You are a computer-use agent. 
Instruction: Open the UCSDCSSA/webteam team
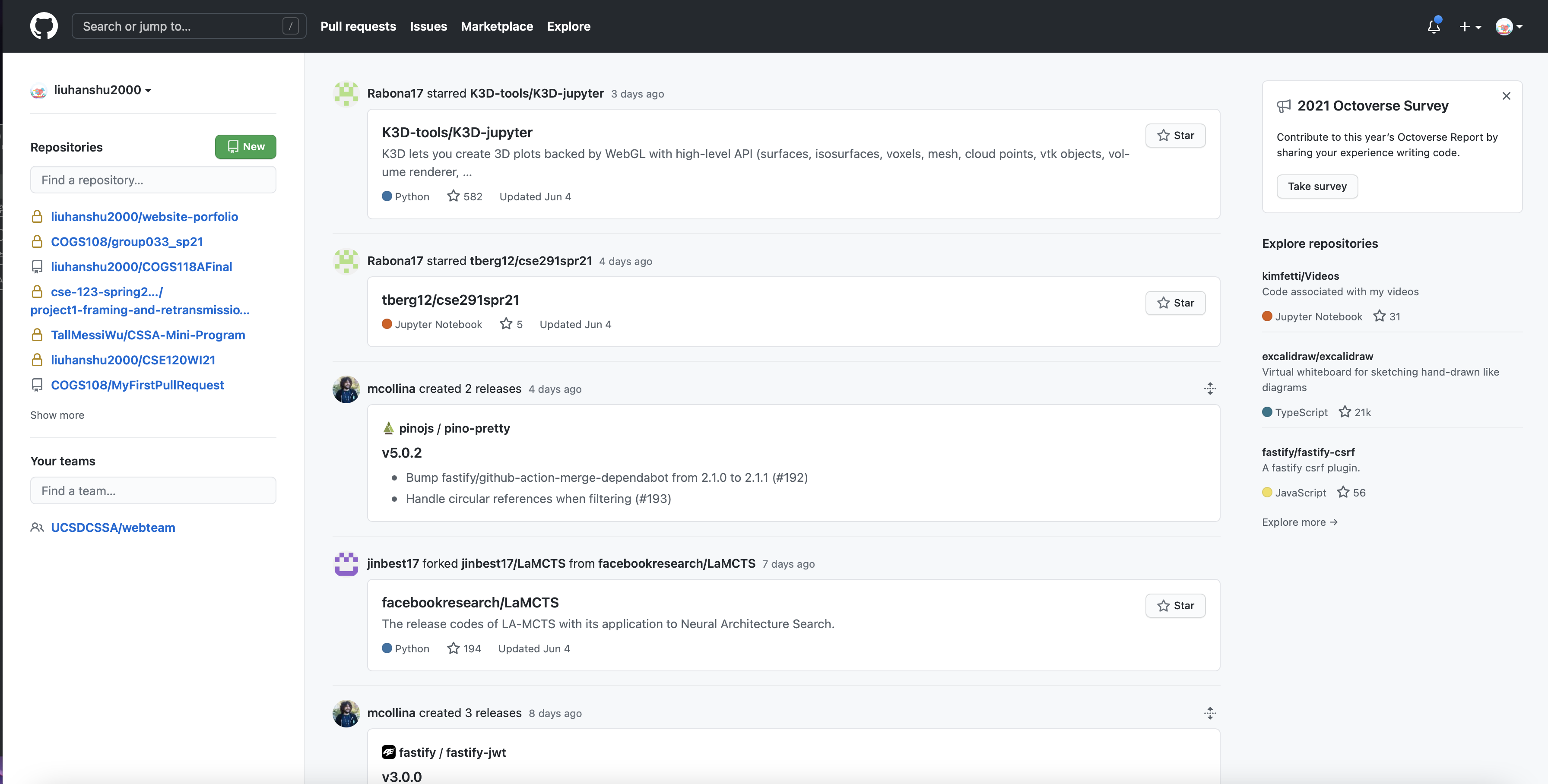(113, 528)
